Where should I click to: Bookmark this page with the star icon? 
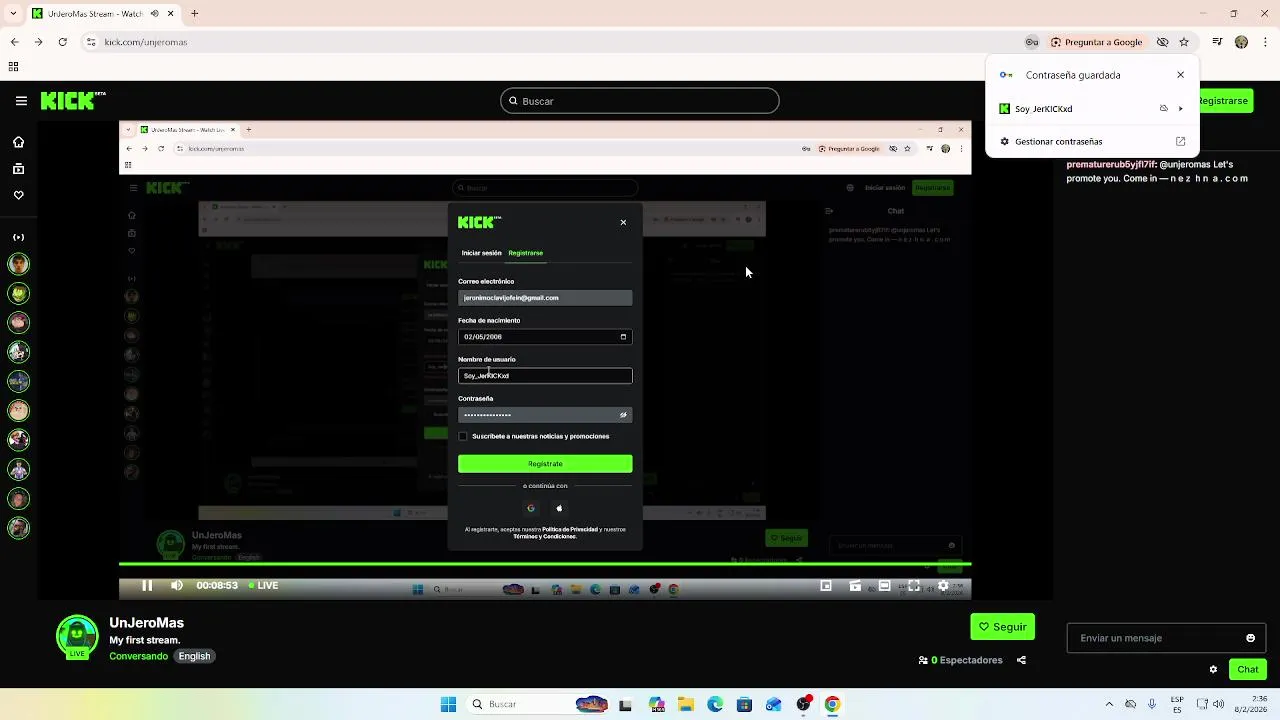1184,42
